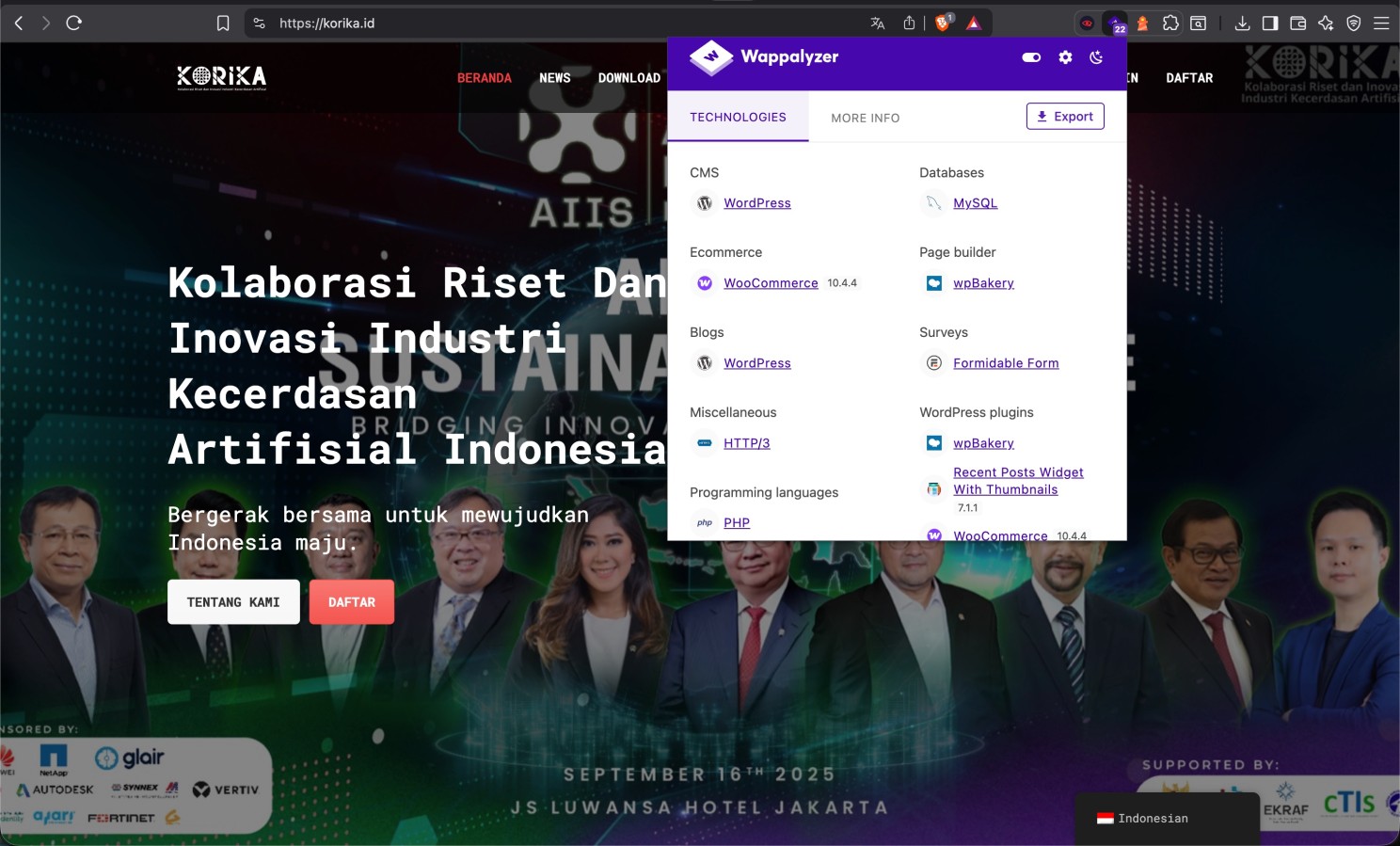Image resolution: width=1400 pixels, height=846 pixels.
Task: Click the glair sponsor logo
Action: click(x=130, y=758)
